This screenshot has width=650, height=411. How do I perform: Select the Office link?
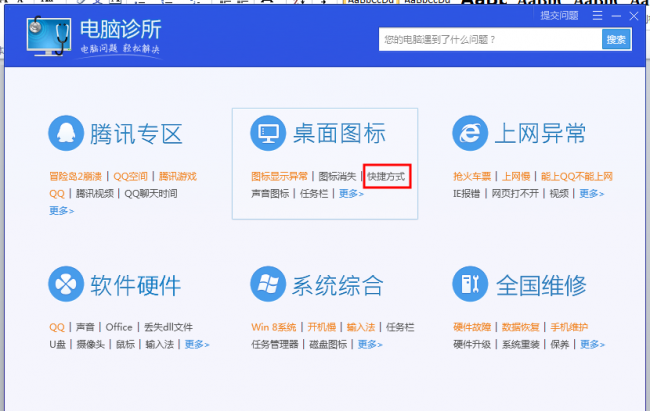119,327
